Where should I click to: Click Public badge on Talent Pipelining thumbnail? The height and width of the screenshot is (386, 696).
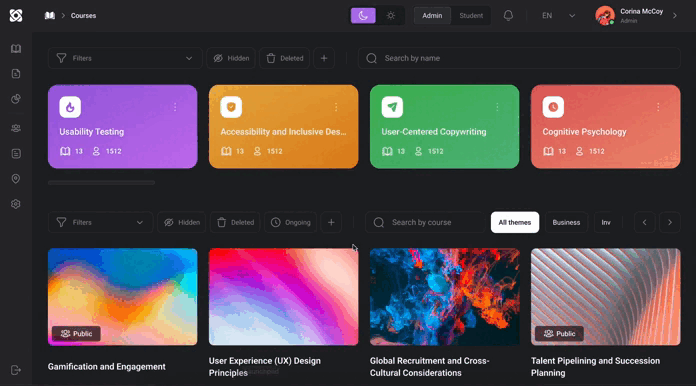point(559,334)
